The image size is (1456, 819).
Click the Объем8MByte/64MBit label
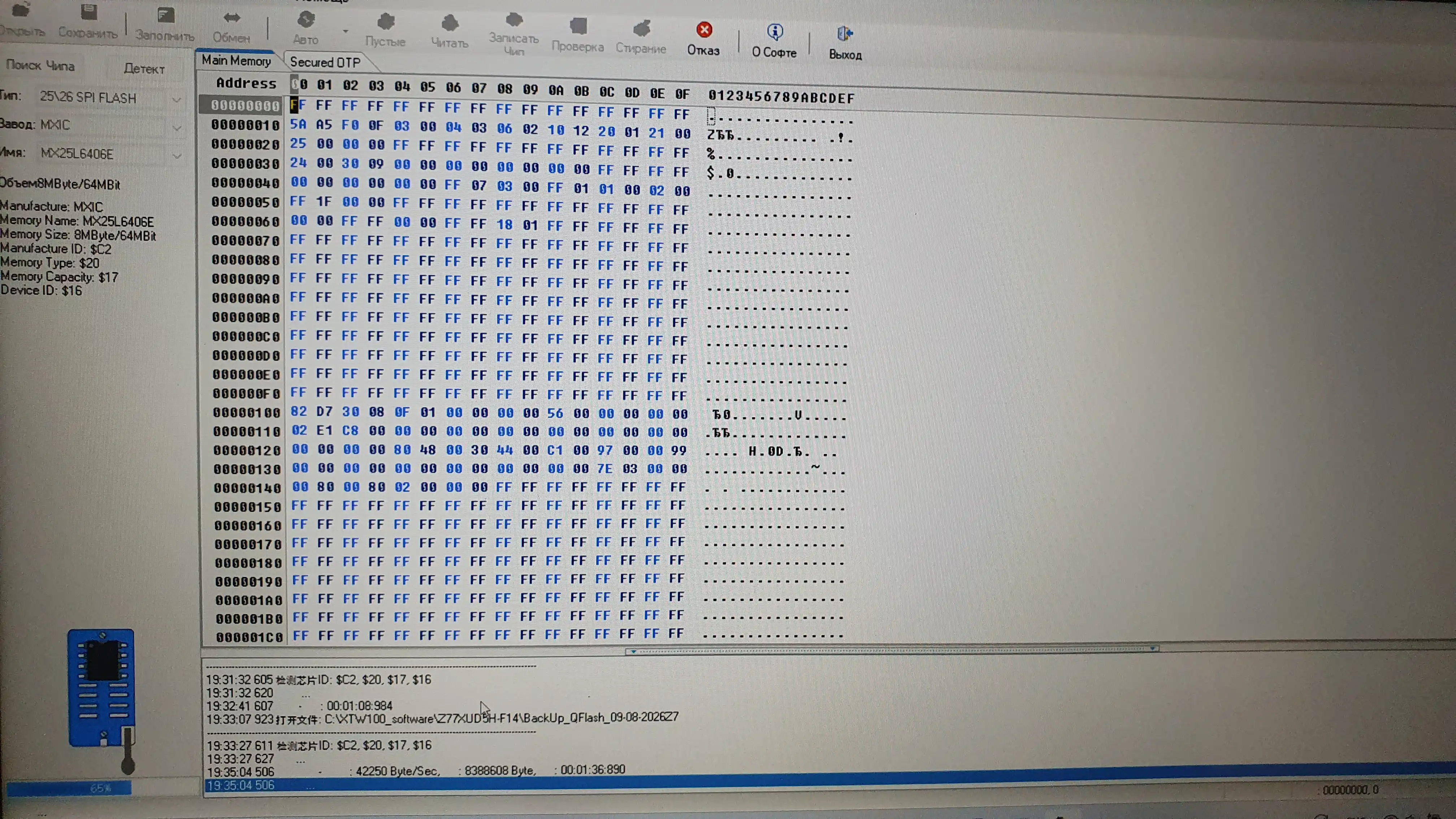(60, 184)
